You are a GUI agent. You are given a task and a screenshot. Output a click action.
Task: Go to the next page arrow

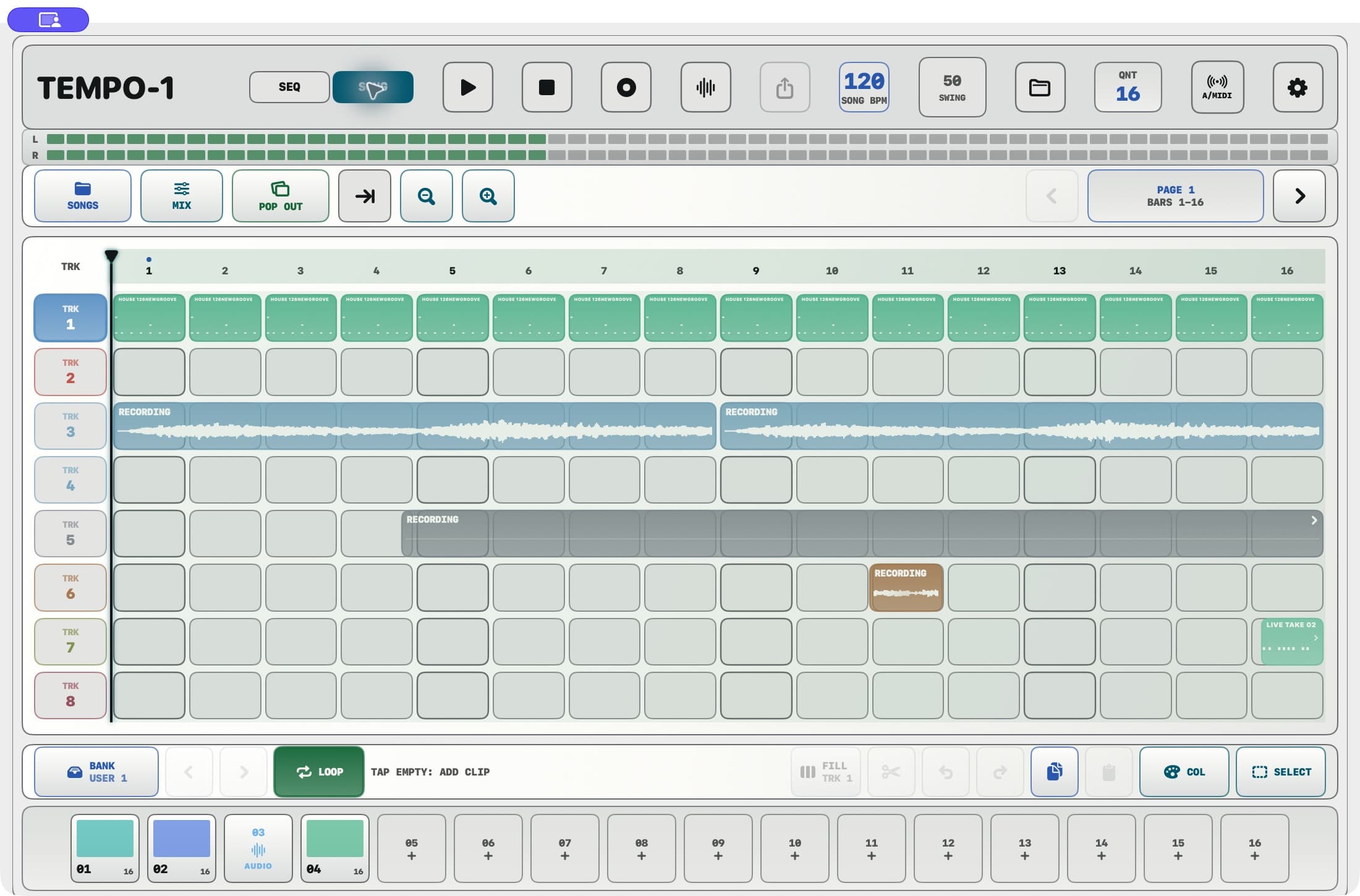pos(1299,196)
